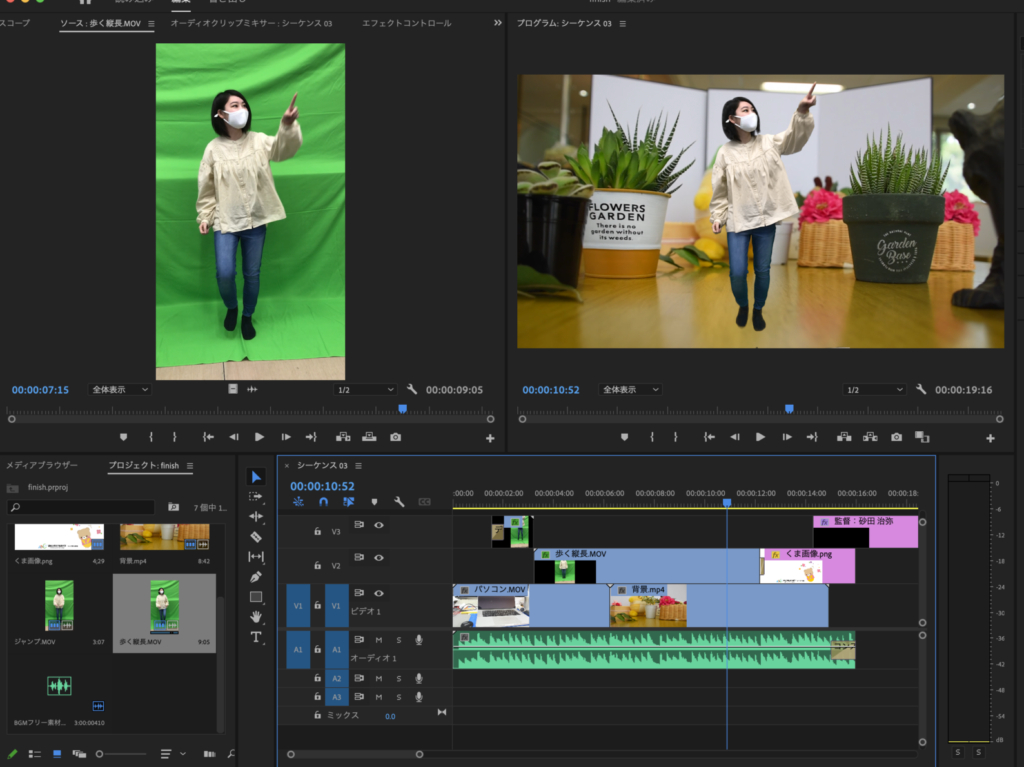Open timeline display settings wrench
Screen dimensions: 1024x767
(399, 502)
